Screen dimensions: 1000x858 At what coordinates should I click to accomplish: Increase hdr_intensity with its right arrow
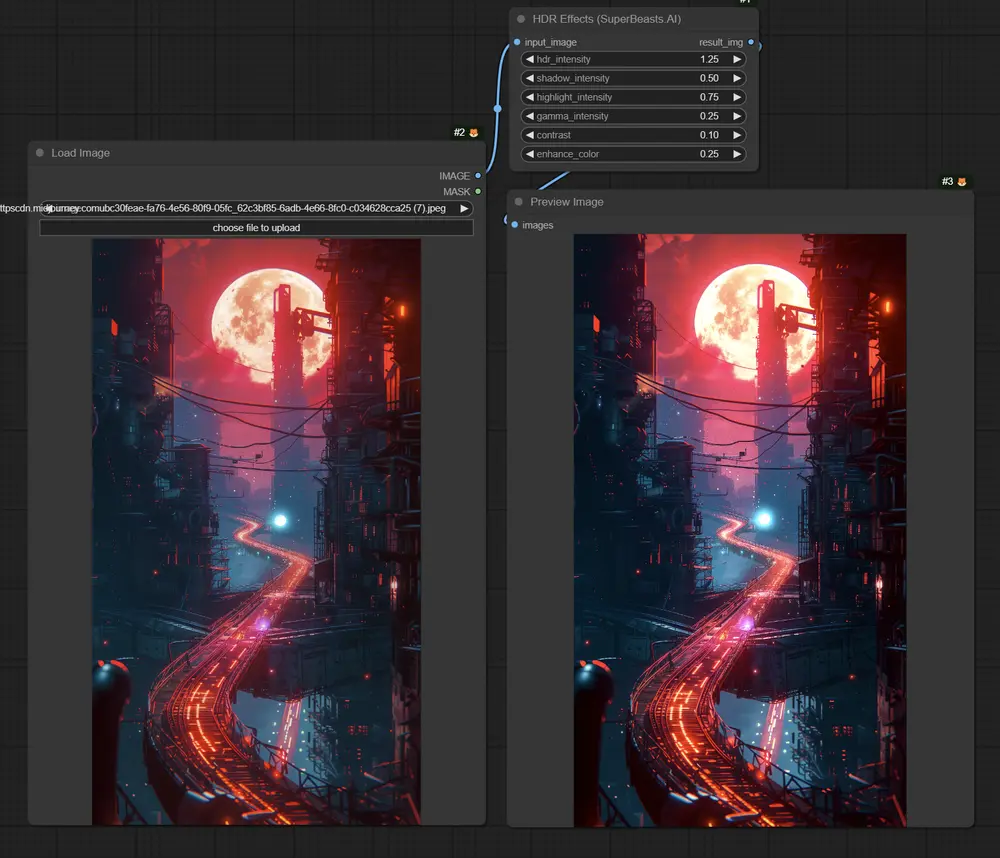(x=737, y=60)
